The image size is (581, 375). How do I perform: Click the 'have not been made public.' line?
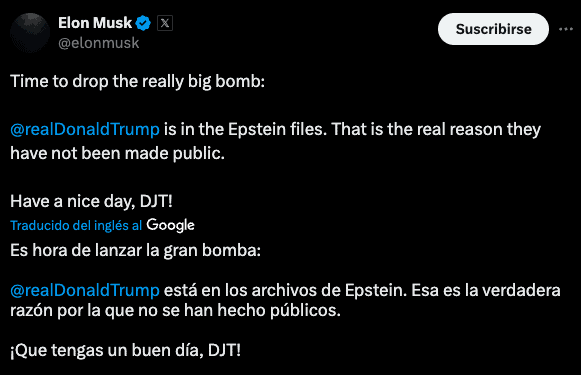point(117,153)
